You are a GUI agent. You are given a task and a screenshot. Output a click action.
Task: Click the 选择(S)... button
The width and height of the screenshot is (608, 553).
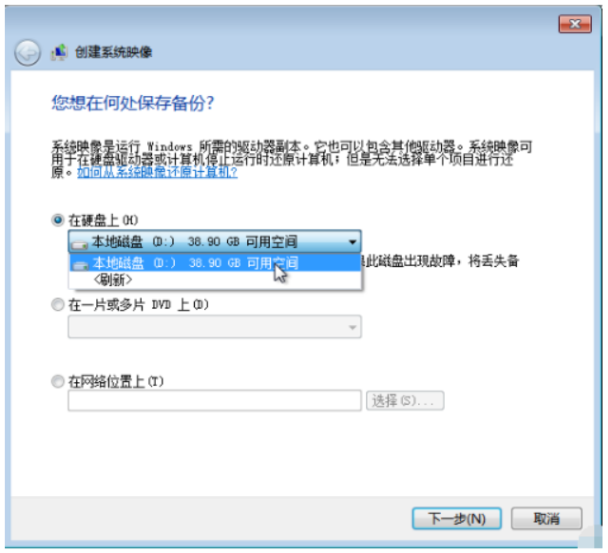click(x=405, y=401)
